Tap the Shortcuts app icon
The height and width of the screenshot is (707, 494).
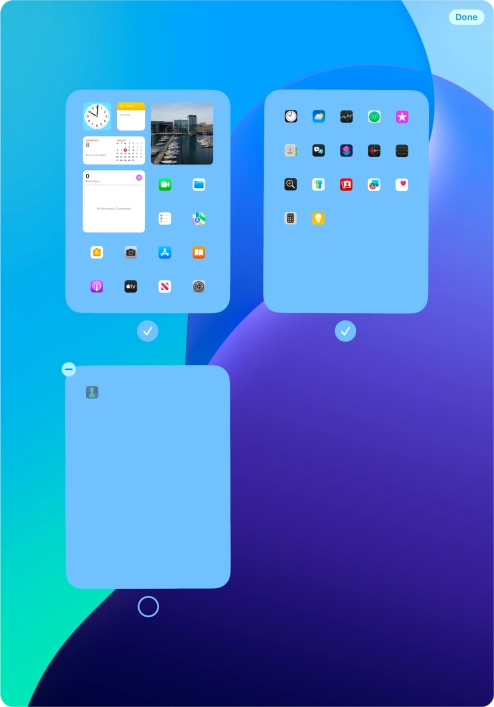pos(346,151)
